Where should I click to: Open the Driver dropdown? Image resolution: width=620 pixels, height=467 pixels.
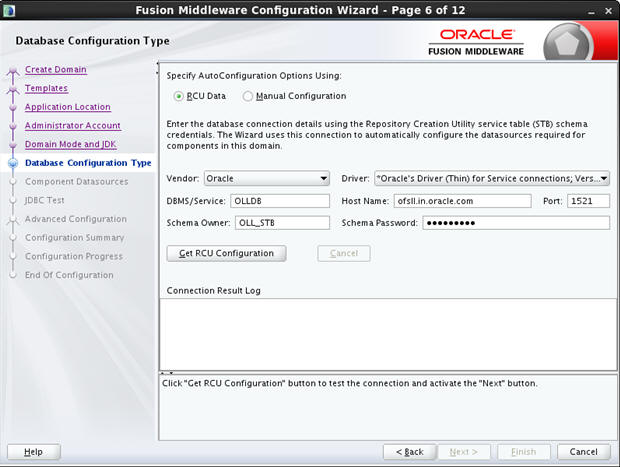point(491,178)
